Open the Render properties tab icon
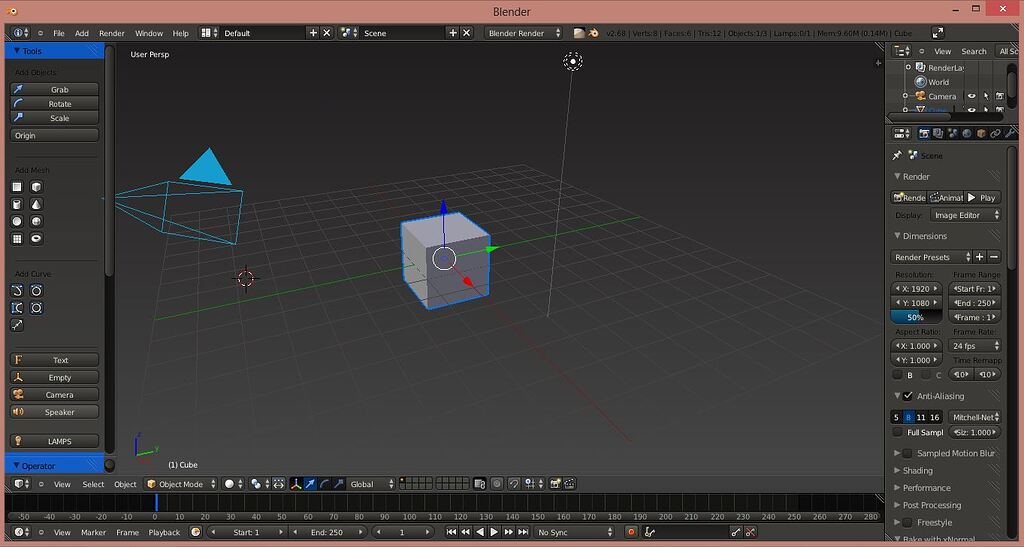This screenshot has width=1024, height=547. pyautogui.click(x=923, y=134)
